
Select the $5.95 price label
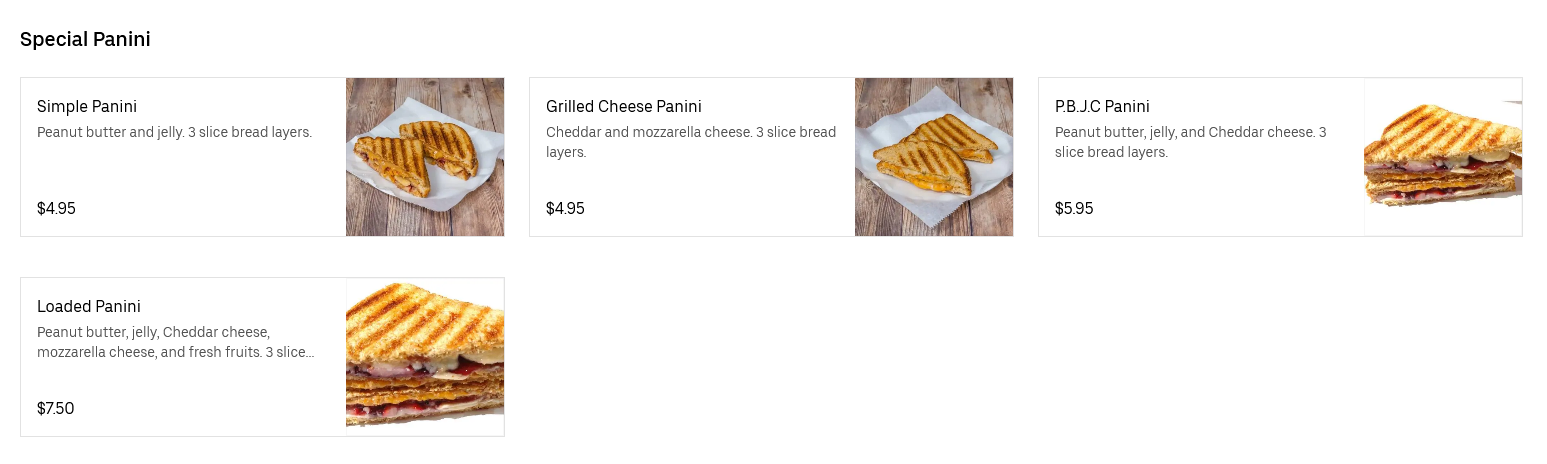pos(1074,208)
